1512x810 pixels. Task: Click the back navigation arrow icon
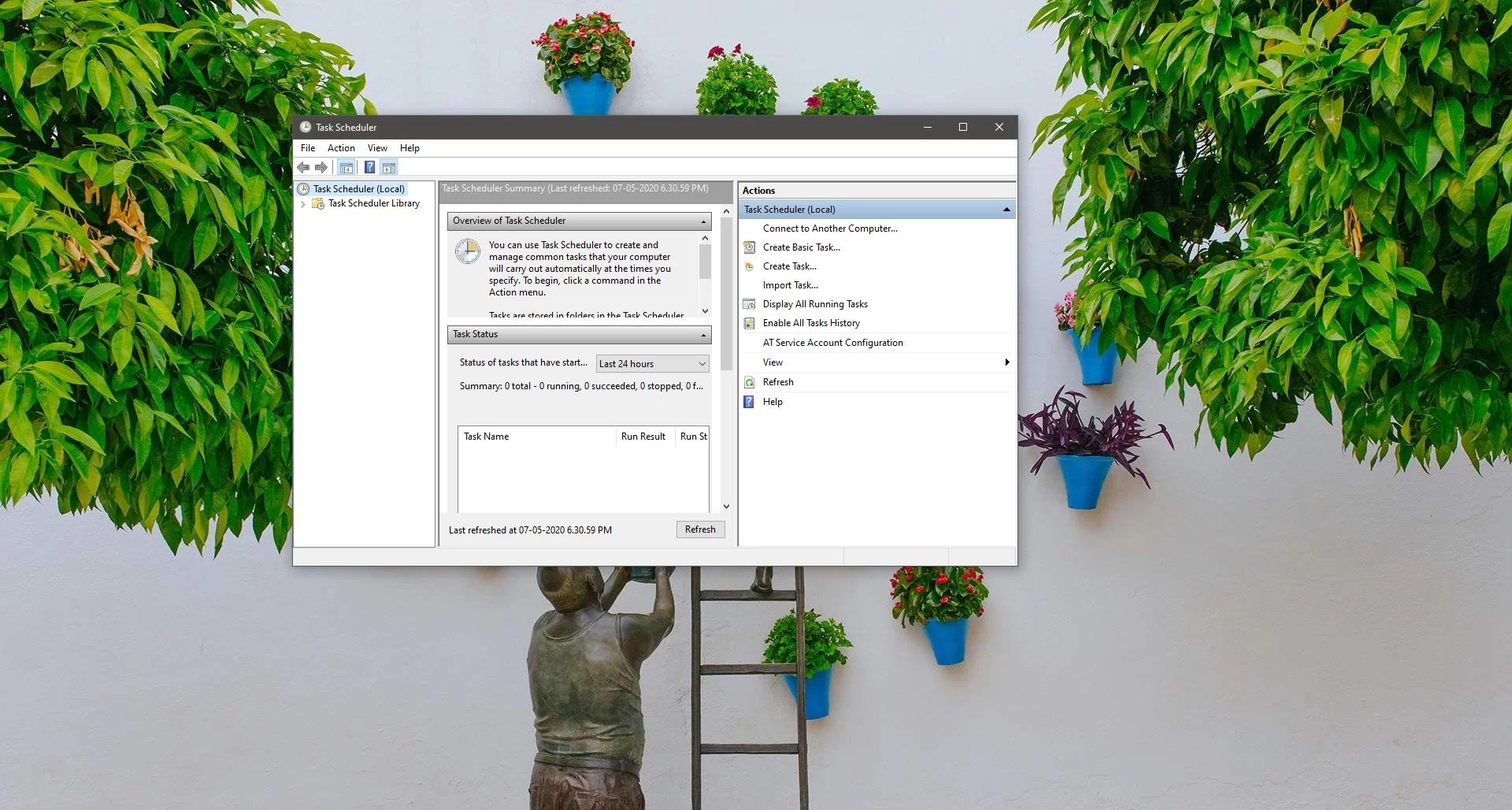pos(303,167)
